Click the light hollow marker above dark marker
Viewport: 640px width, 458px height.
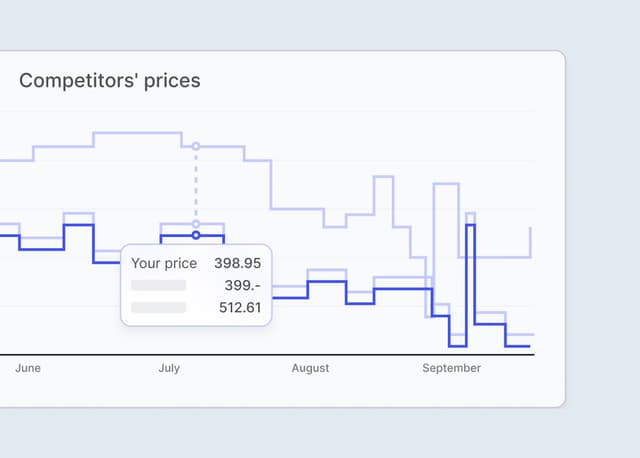pyautogui.click(x=196, y=224)
